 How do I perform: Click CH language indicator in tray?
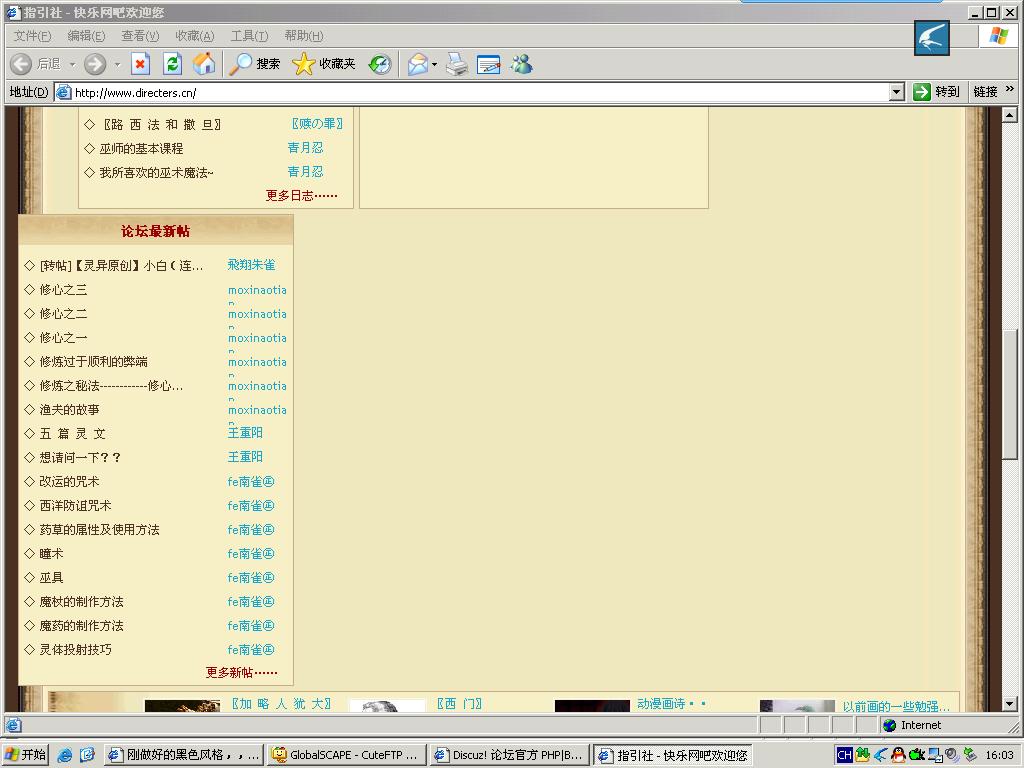point(844,756)
